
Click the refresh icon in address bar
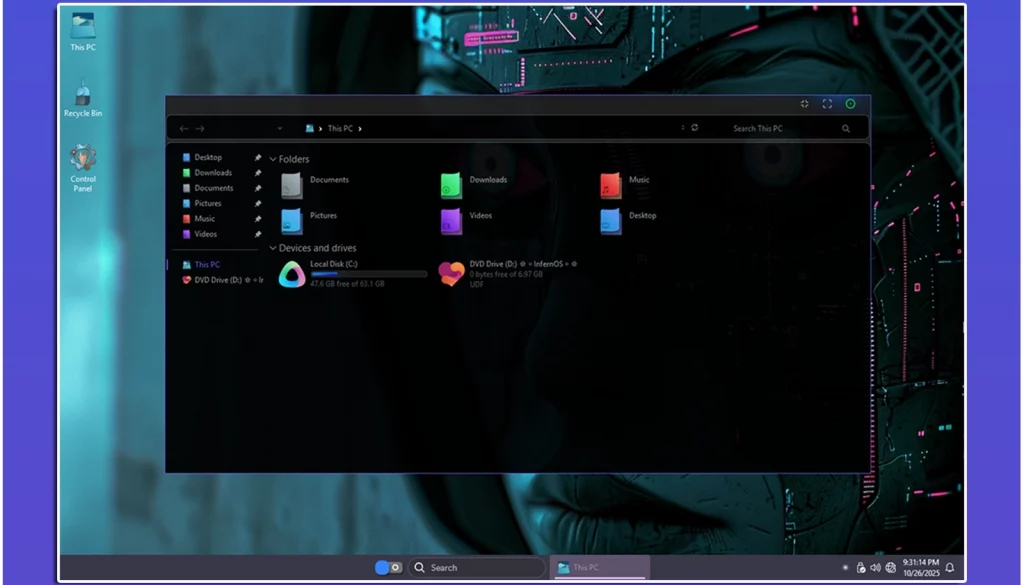[x=694, y=128]
